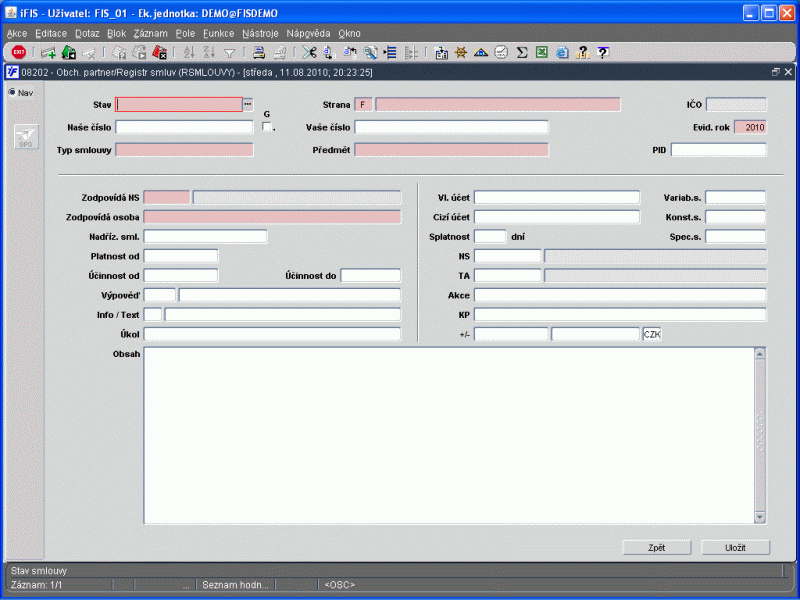Viewport: 800px width, 600px height.
Task: Click the ship's wheel toolbar icon
Action: coord(461,53)
